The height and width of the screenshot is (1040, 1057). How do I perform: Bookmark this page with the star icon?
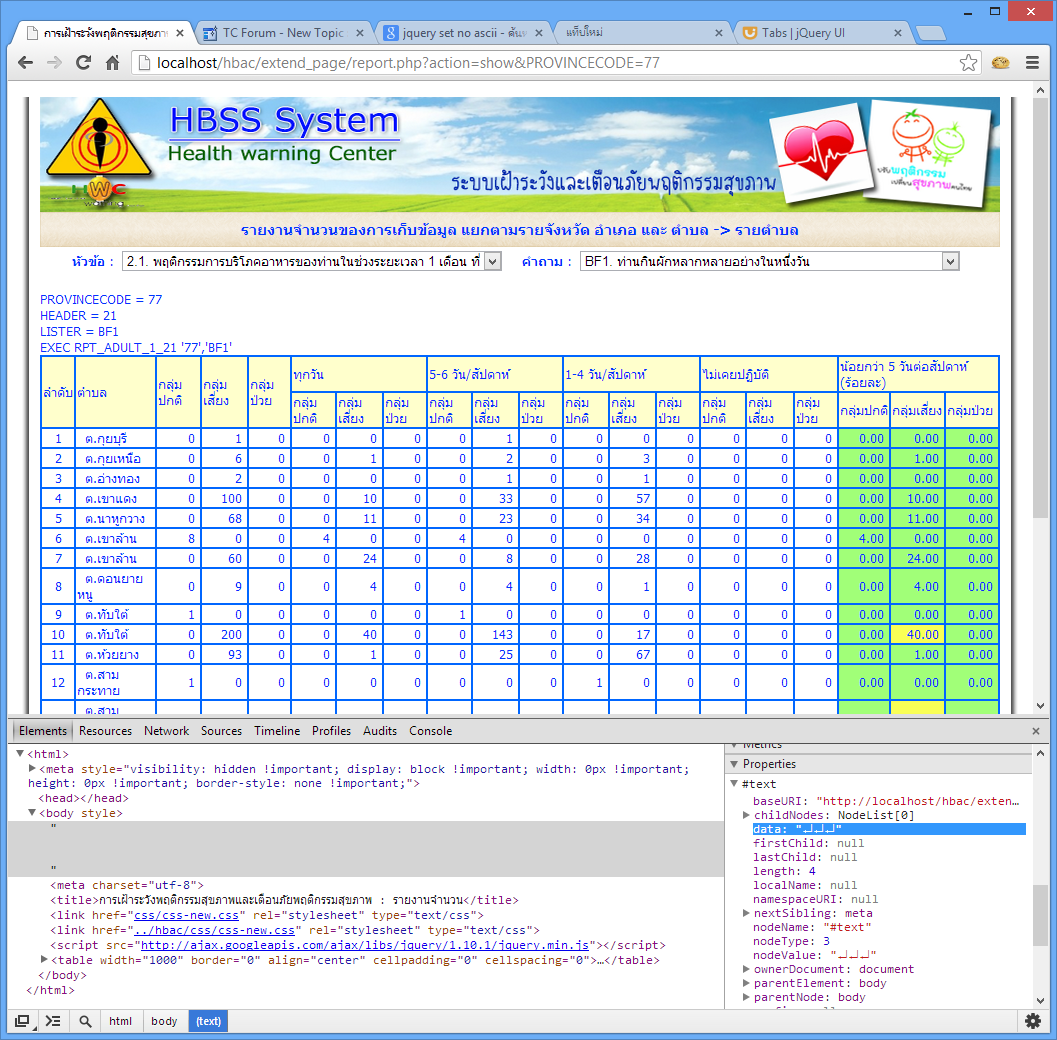968,63
